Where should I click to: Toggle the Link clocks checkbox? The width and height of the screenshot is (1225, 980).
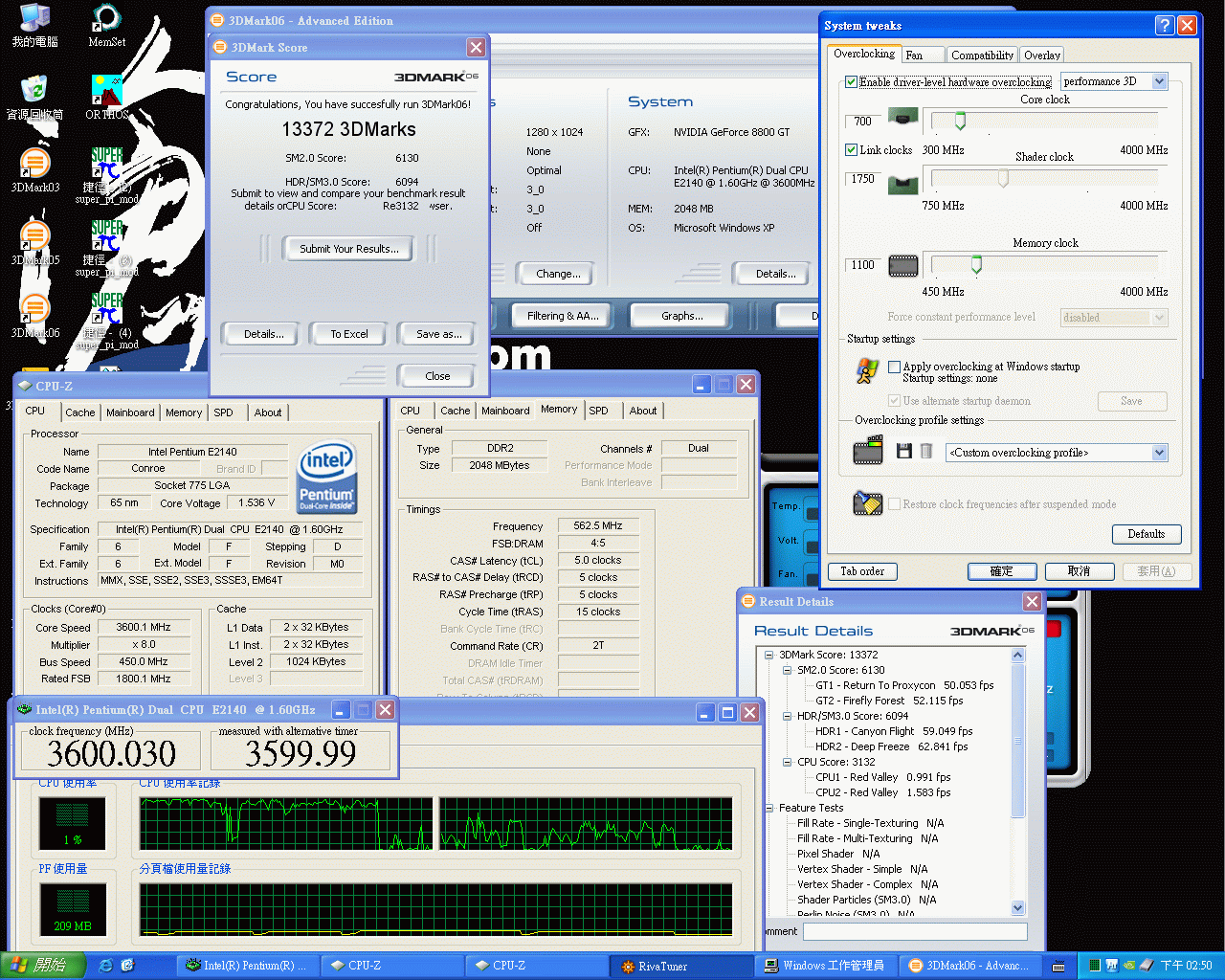point(851,150)
